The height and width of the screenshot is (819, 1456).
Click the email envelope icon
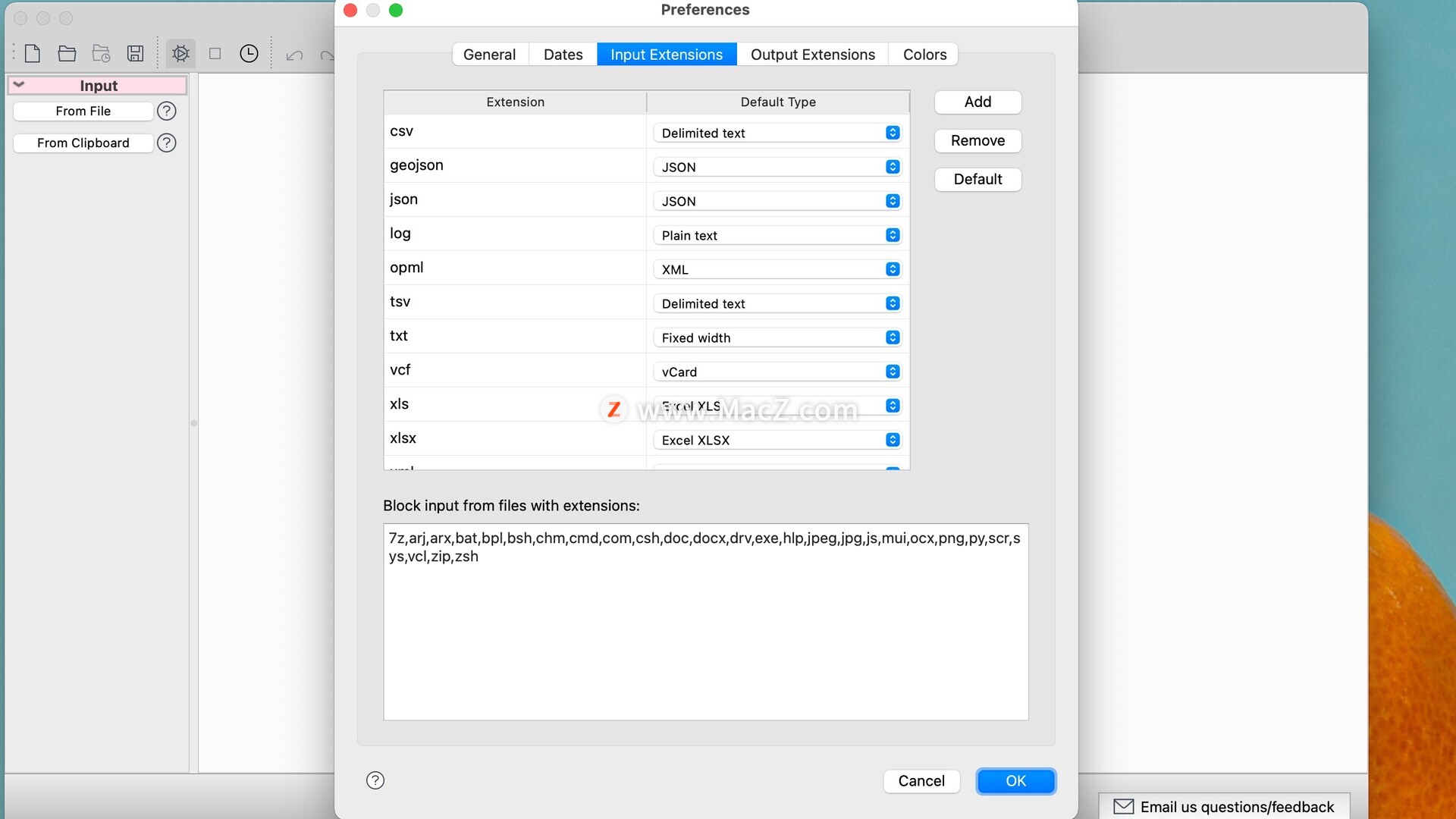pyautogui.click(x=1123, y=807)
